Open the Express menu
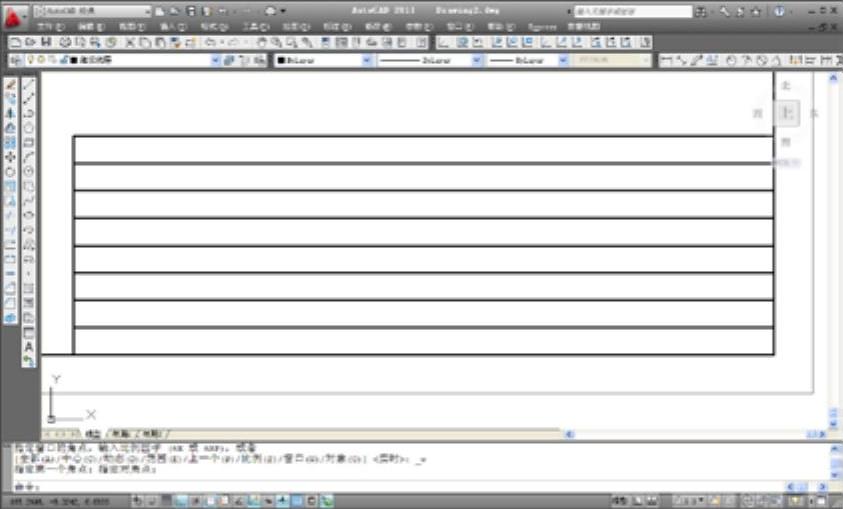Image resolution: width=843 pixels, height=509 pixels. coord(542,26)
